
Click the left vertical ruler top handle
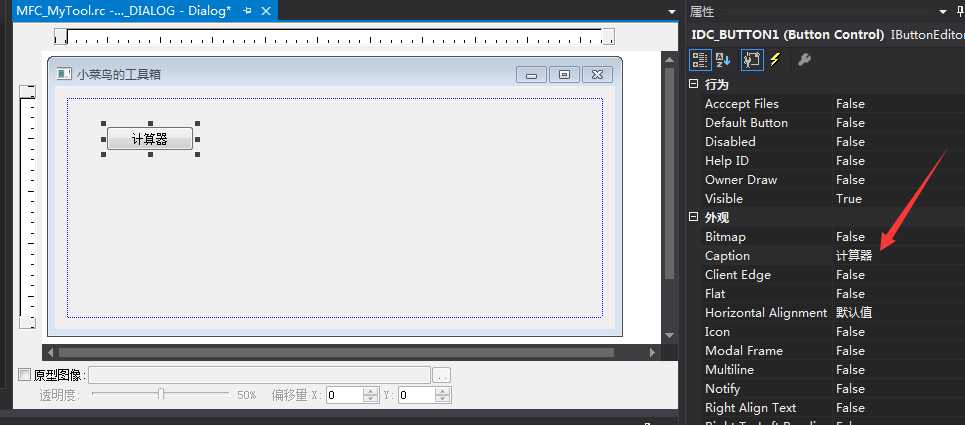tap(28, 92)
